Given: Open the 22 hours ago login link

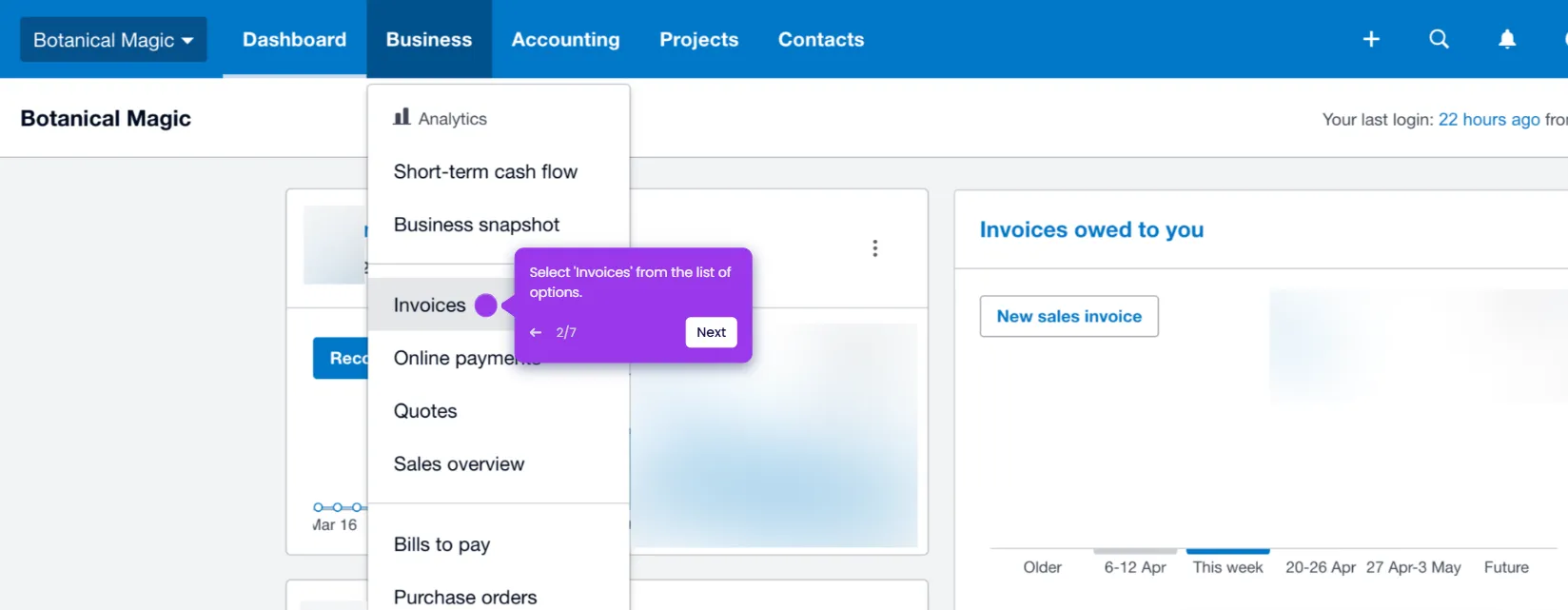Looking at the screenshot, I should point(1489,119).
